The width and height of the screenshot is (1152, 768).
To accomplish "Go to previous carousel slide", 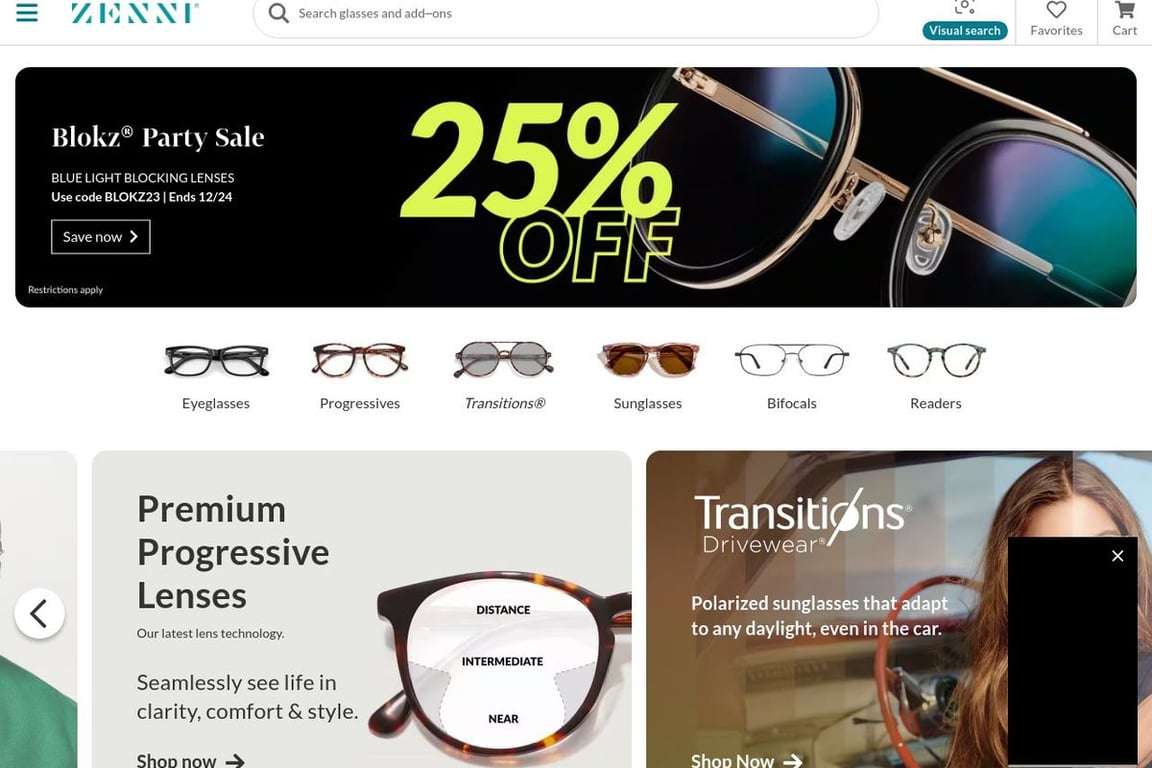I will pos(40,614).
